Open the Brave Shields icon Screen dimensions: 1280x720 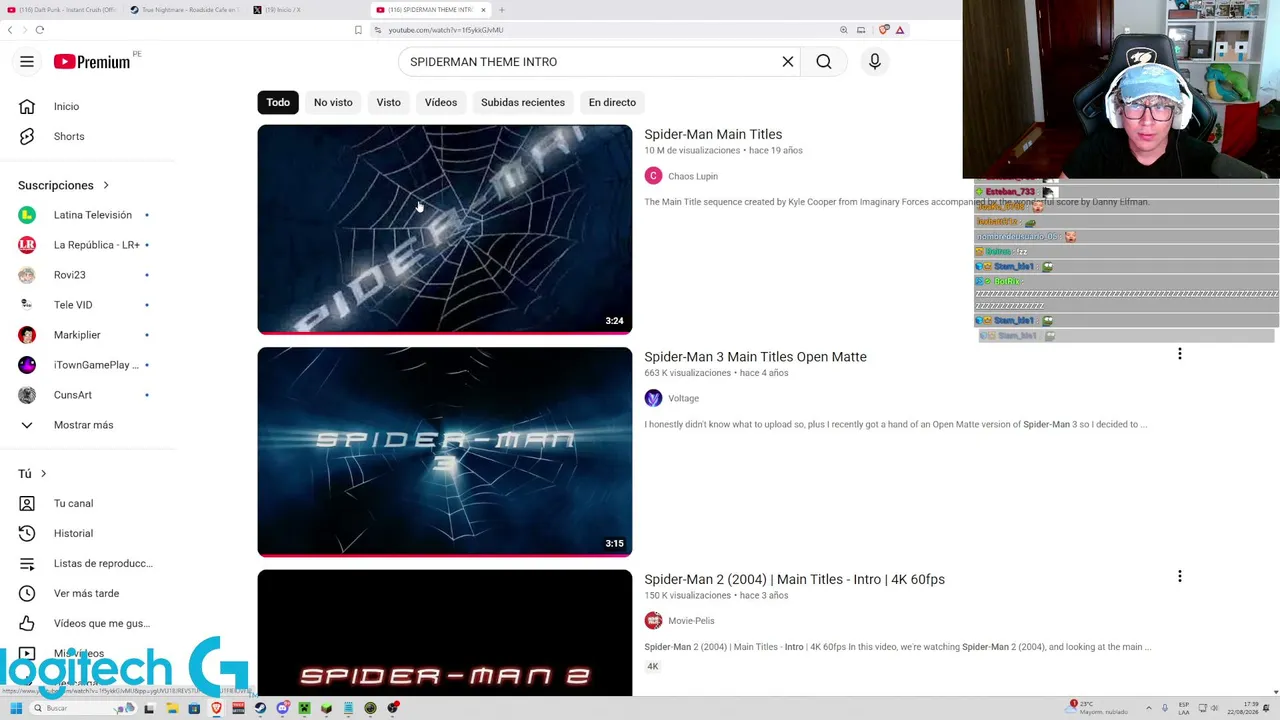coord(884,30)
